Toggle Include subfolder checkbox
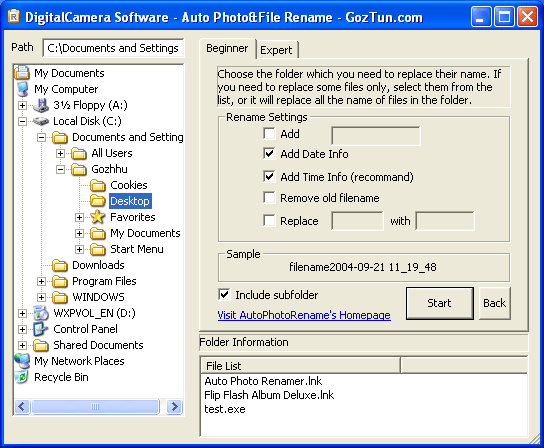This screenshot has height=448, width=544. click(x=224, y=295)
